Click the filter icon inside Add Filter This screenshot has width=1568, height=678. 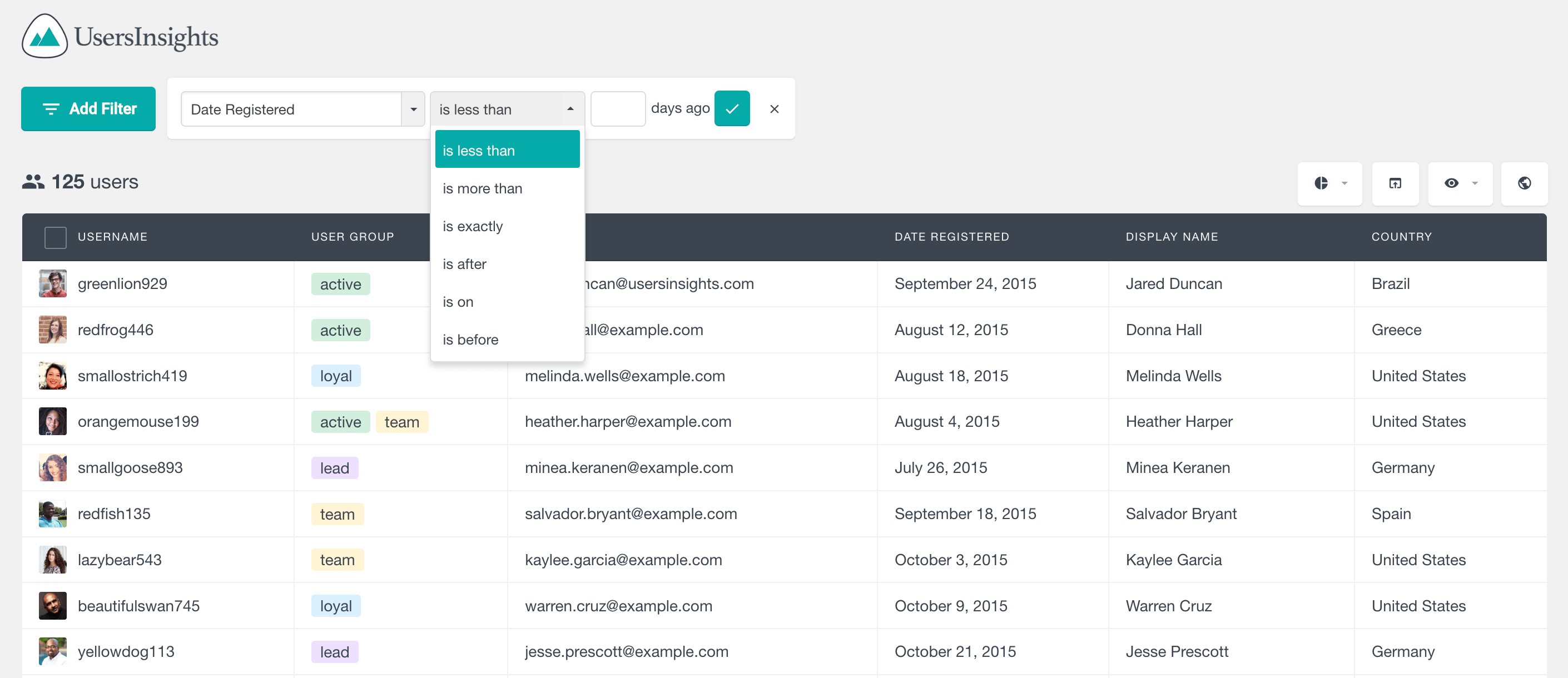pyautogui.click(x=51, y=108)
